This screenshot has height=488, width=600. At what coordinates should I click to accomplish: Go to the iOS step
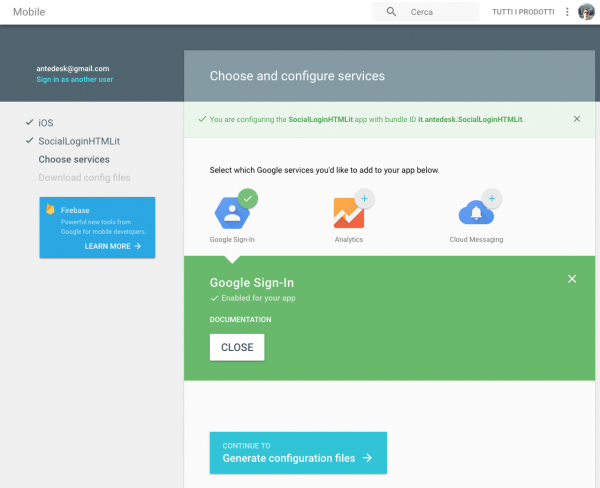[x=46, y=123]
